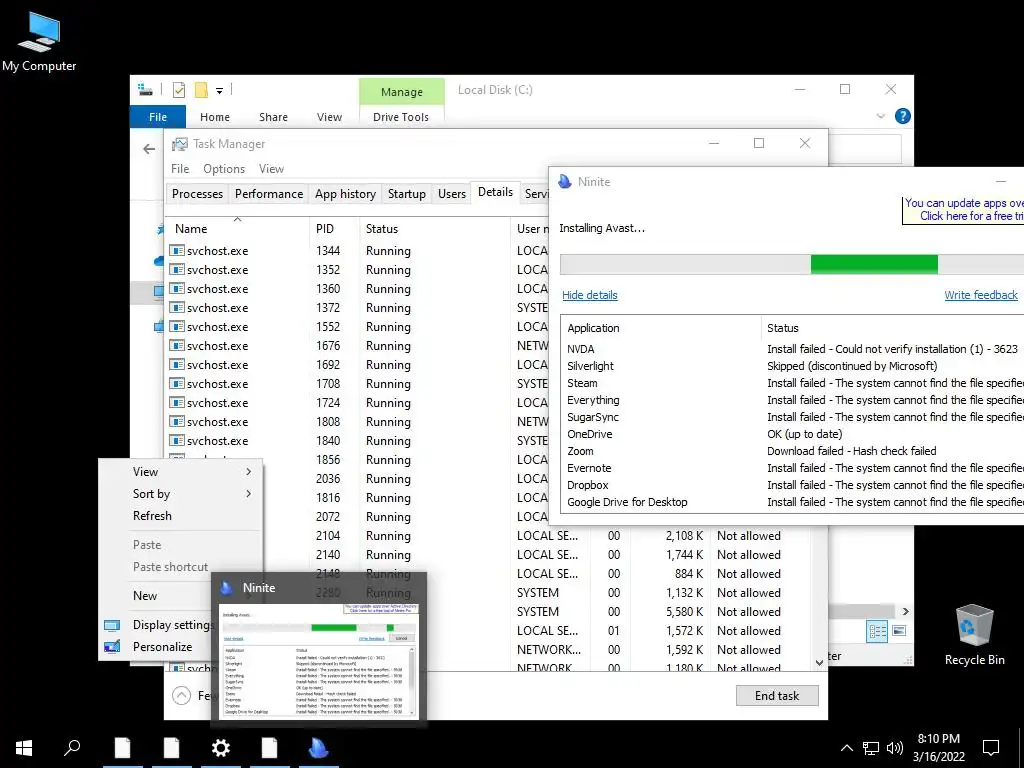This screenshot has width=1024, height=768.
Task: Click the File Explorer help question mark icon
Action: tap(903, 116)
